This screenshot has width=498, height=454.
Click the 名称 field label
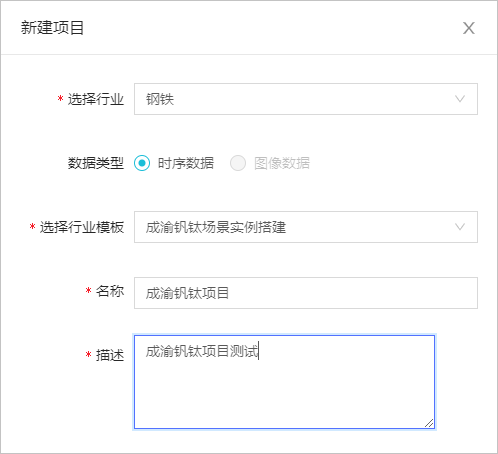point(110,291)
